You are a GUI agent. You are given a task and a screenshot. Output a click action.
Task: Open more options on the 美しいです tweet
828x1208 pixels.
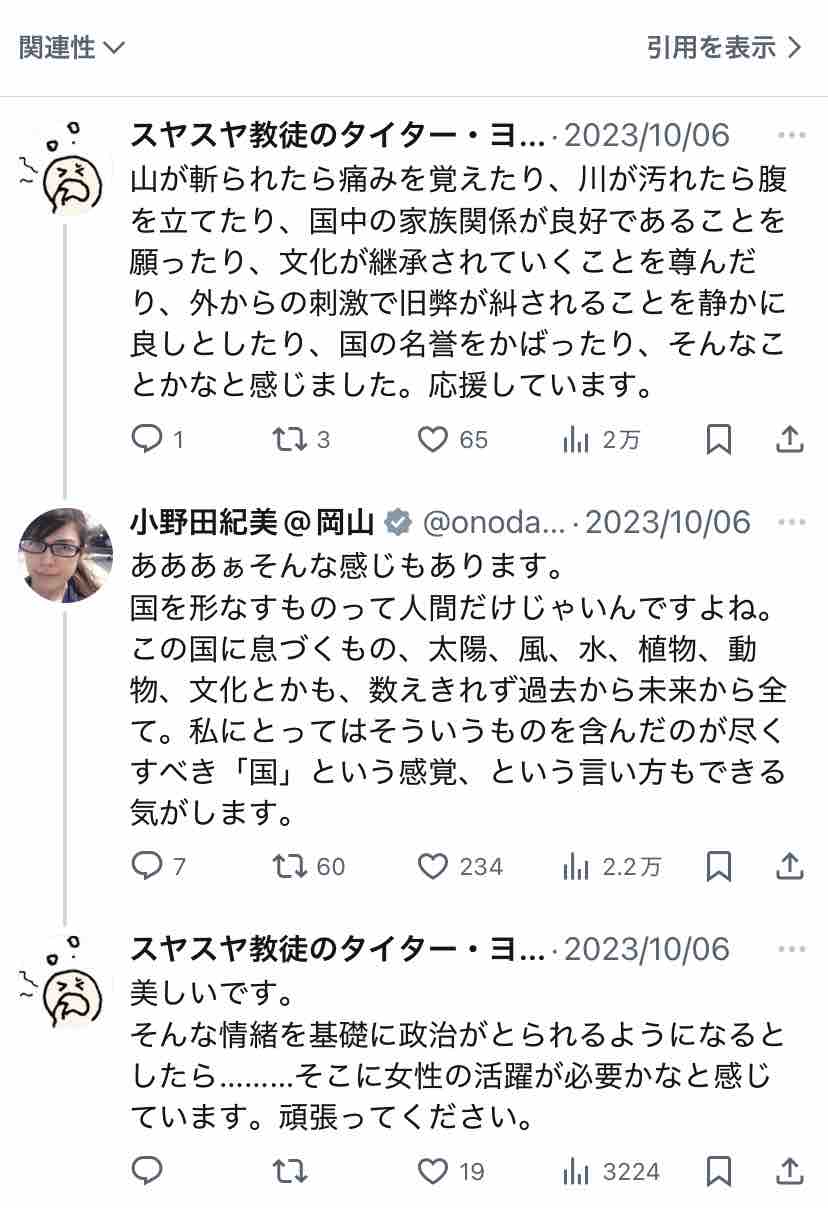tap(791, 949)
